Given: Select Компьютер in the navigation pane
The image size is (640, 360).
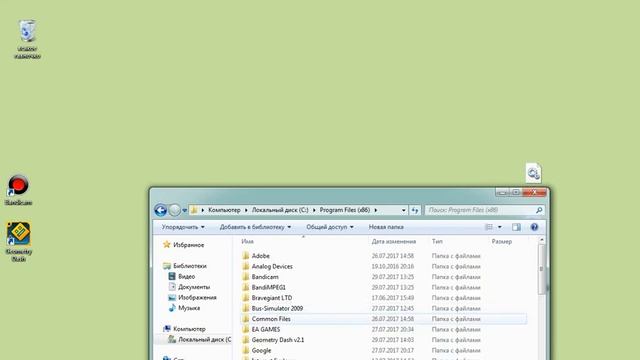Looking at the screenshot, I should point(189,329).
